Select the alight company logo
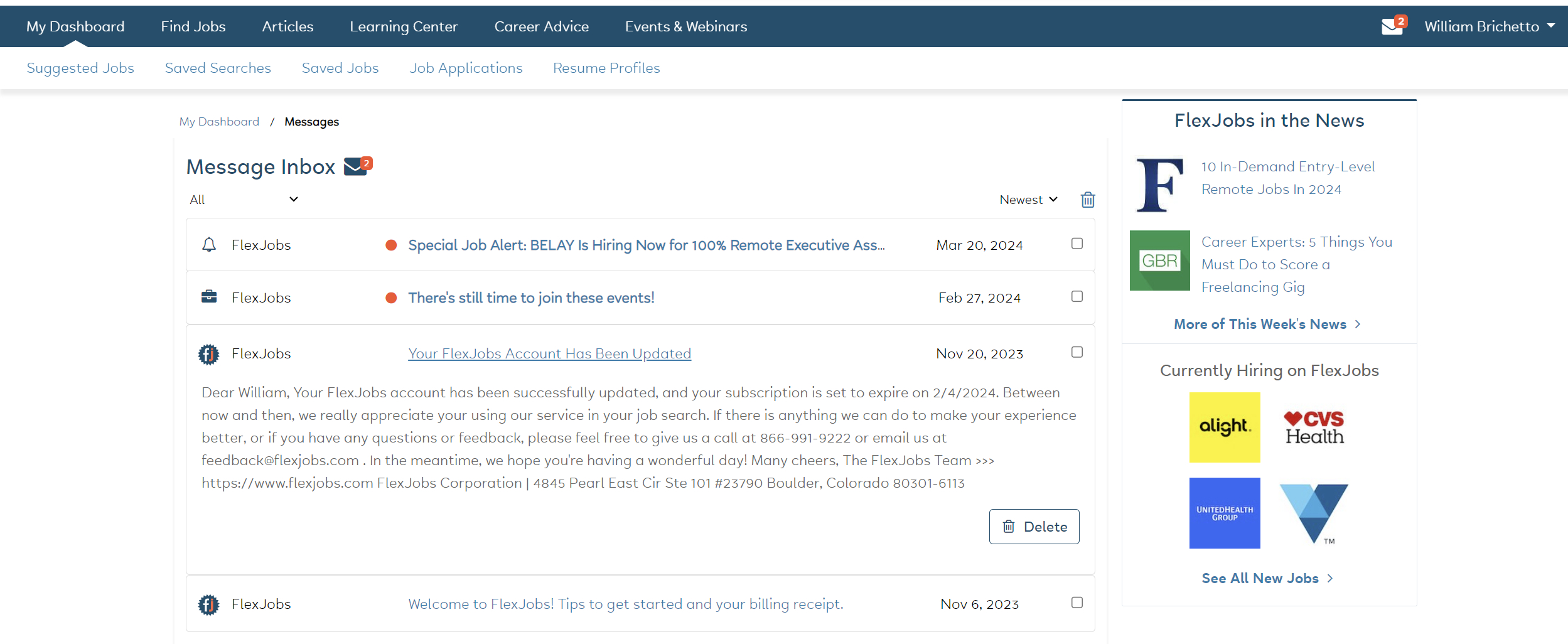 pyautogui.click(x=1224, y=427)
